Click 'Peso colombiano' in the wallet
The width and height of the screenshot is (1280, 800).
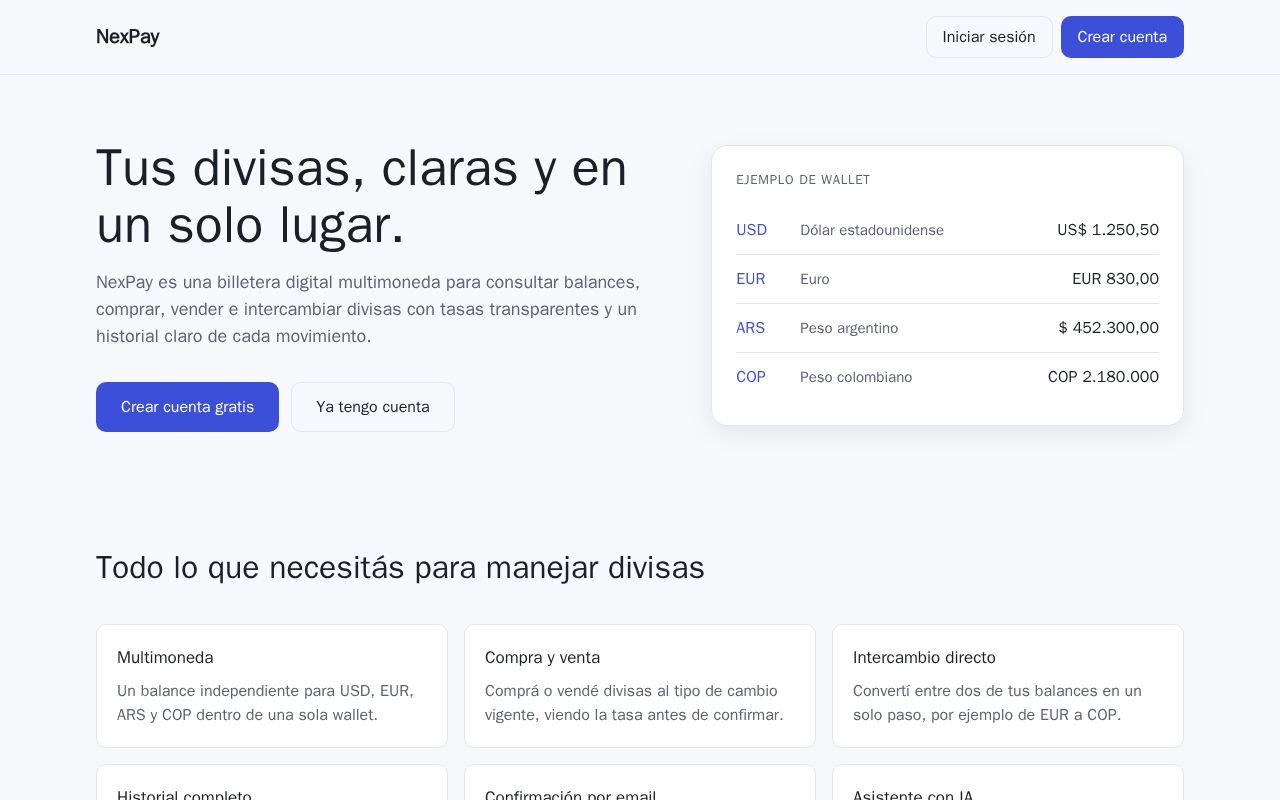click(856, 377)
